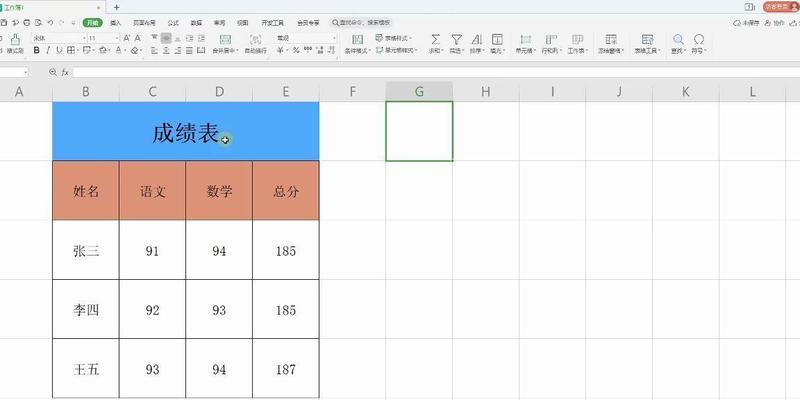
Task: Toggle middle vertical alignment
Action: [166, 38]
